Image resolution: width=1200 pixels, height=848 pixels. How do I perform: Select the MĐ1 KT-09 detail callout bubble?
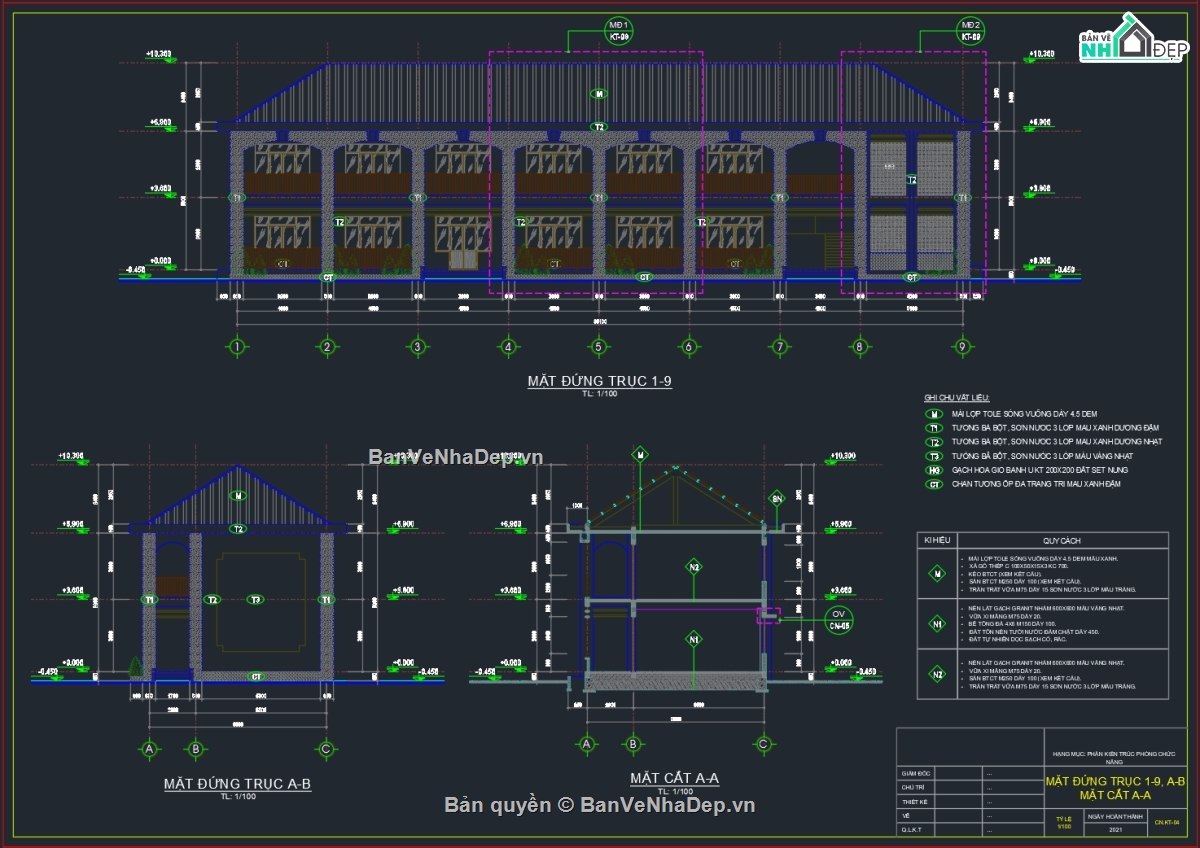point(619,30)
